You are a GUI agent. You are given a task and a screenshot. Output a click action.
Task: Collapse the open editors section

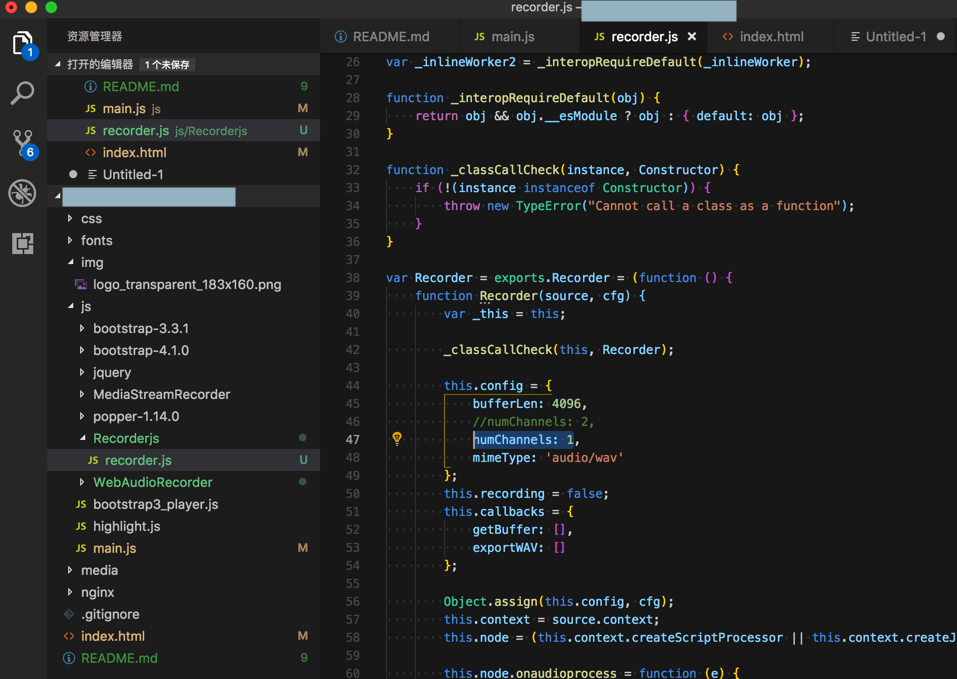click(58, 65)
